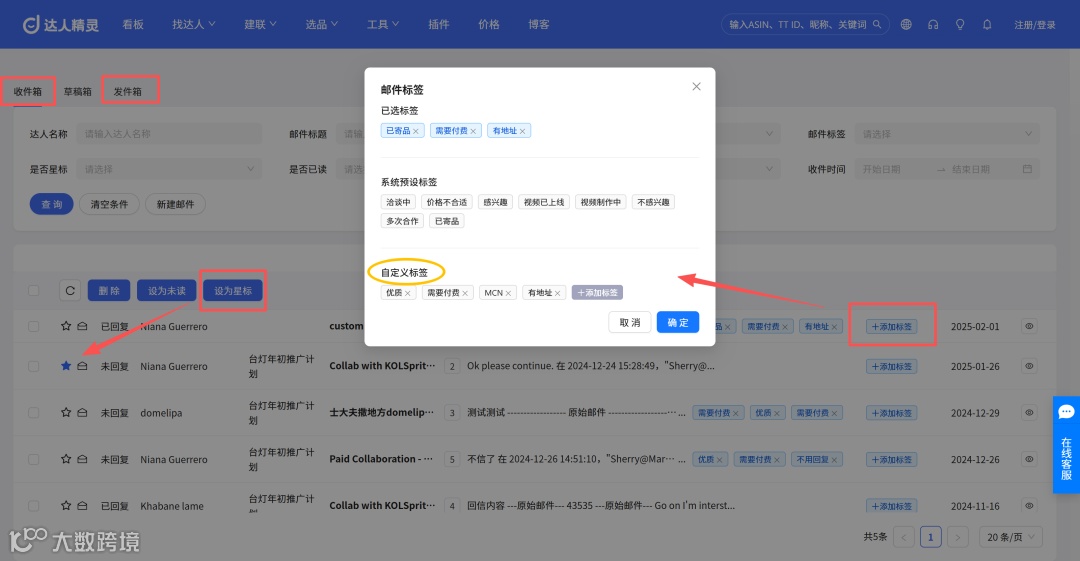Delete custom tag 有地址 in dialog
Image resolution: width=1080 pixels, height=561 pixels.
point(557,294)
